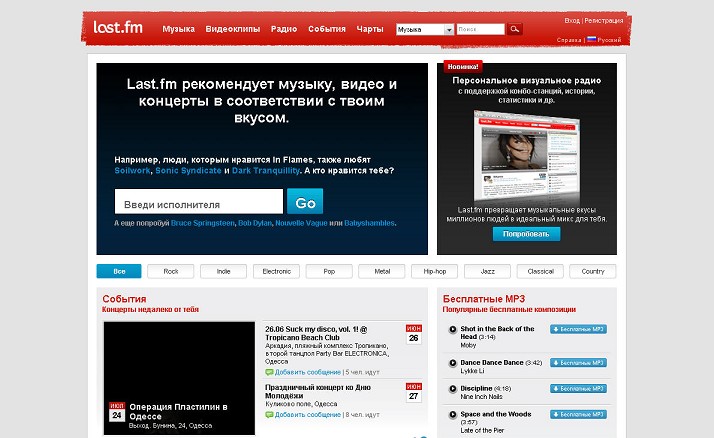Download free MP3 of Discipline
The height and width of the screenshot is (438, 714).
578,389
